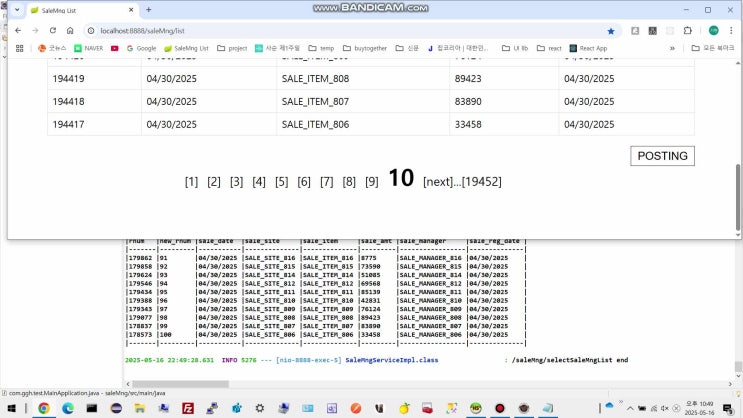
Task: Click the [next] pagination link
Action: [x=440, y=182]
